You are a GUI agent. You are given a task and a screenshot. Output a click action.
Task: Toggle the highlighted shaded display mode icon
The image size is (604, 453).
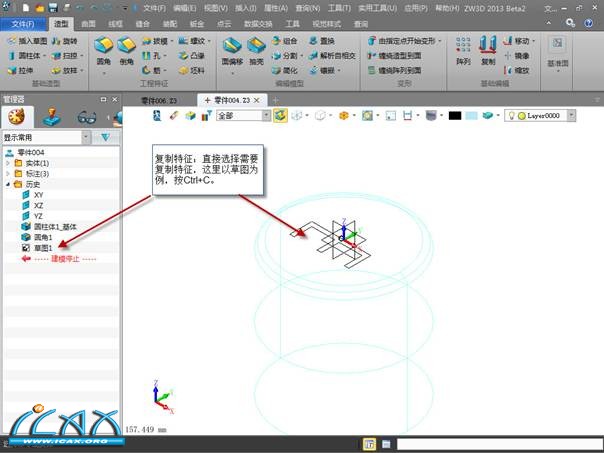coord(280,115)
